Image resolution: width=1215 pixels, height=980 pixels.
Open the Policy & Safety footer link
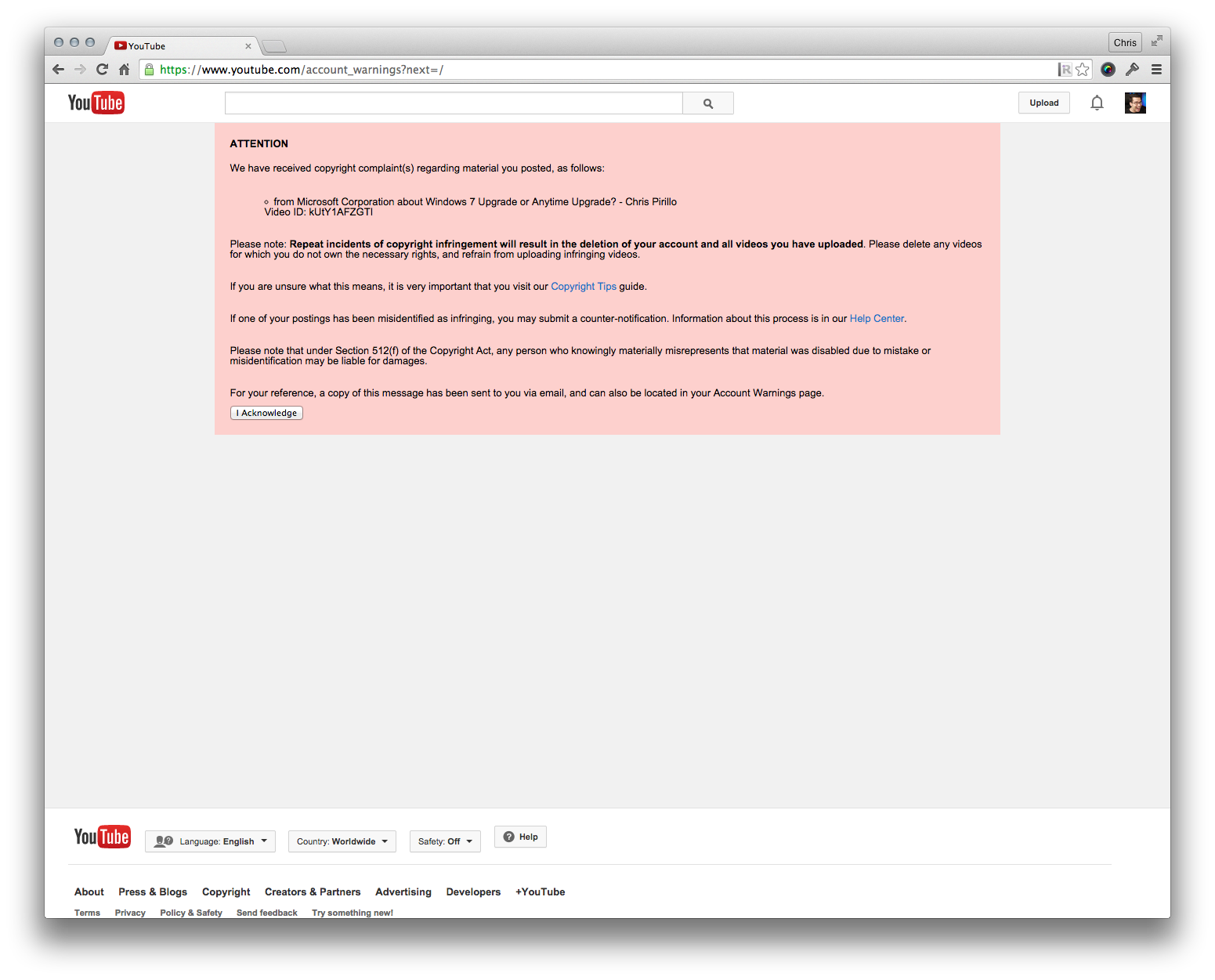(191, 913)
